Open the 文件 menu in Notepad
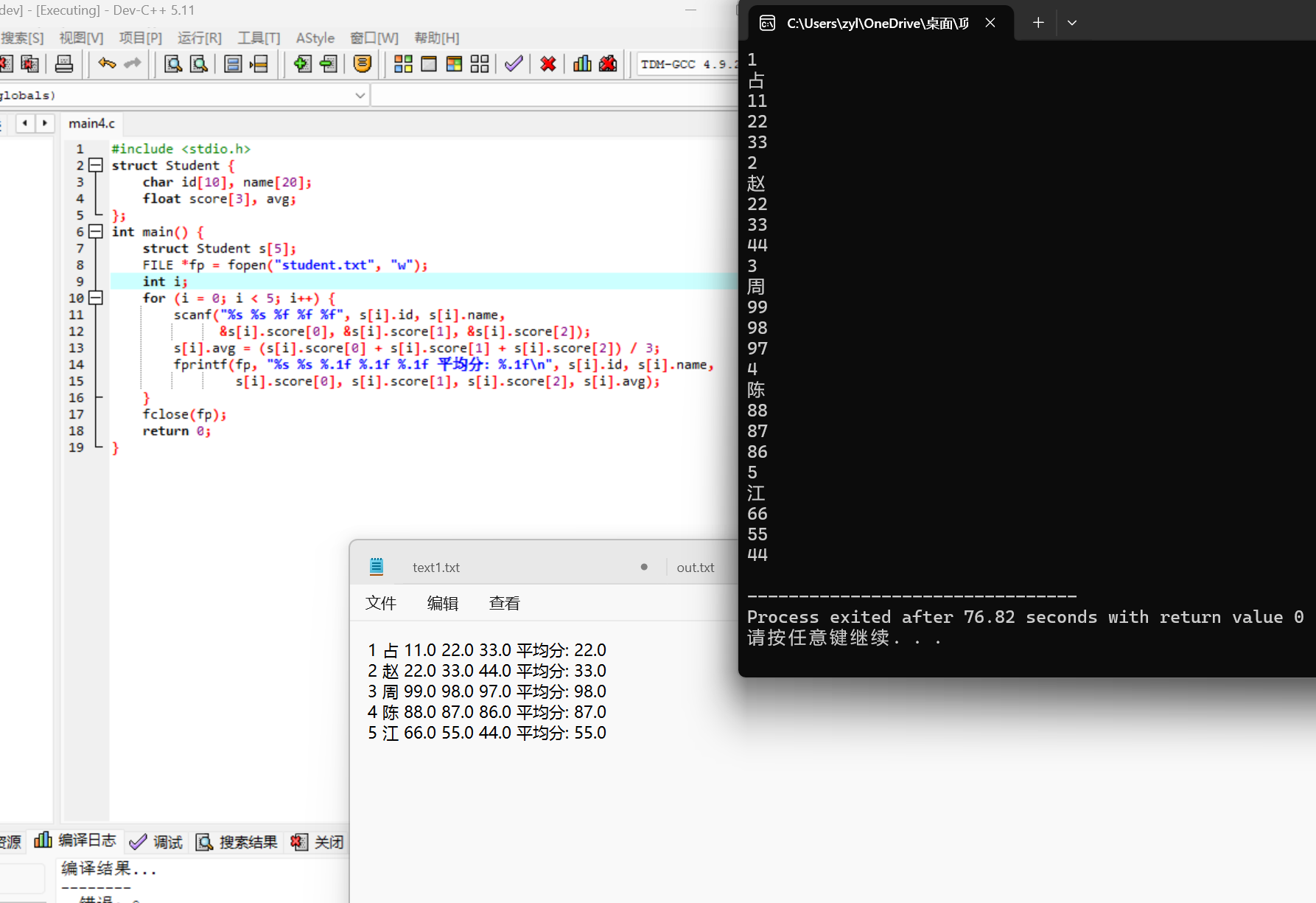The width and height of the screenshot is (1316, 903). pyautogui.click(x=381, y=604)
